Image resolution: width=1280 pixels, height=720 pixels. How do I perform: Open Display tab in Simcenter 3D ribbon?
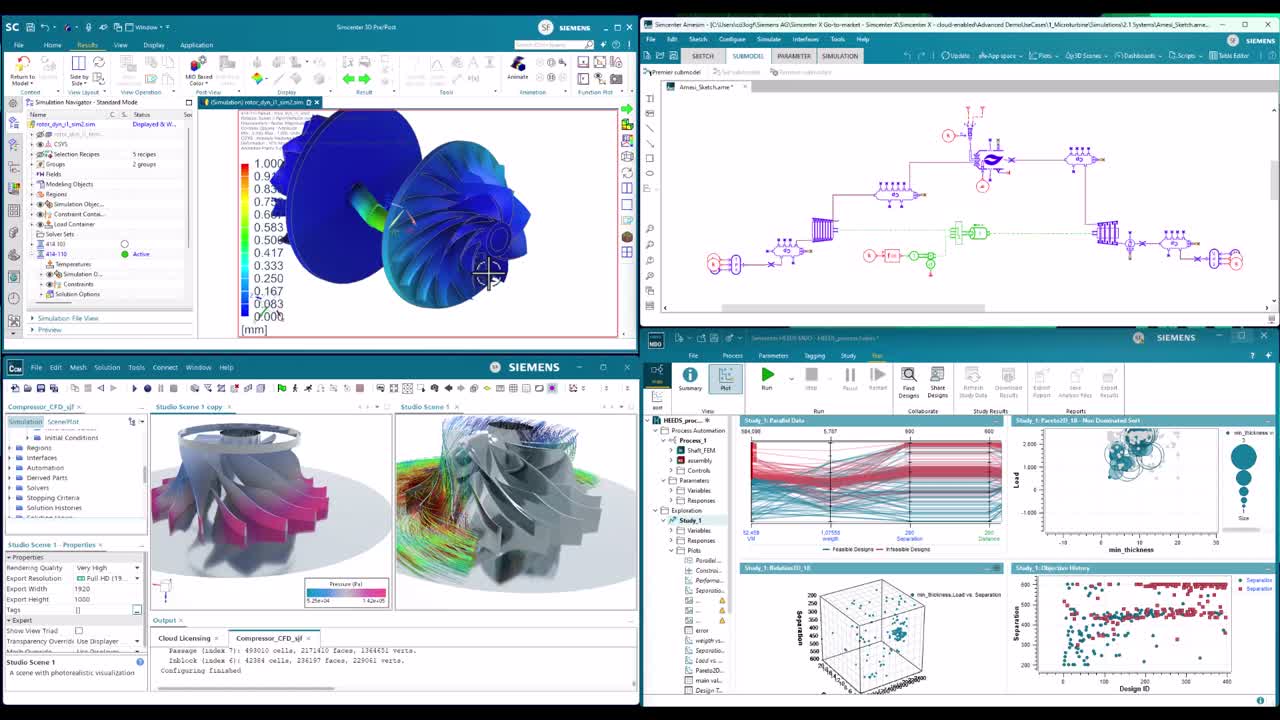point(154,45)
